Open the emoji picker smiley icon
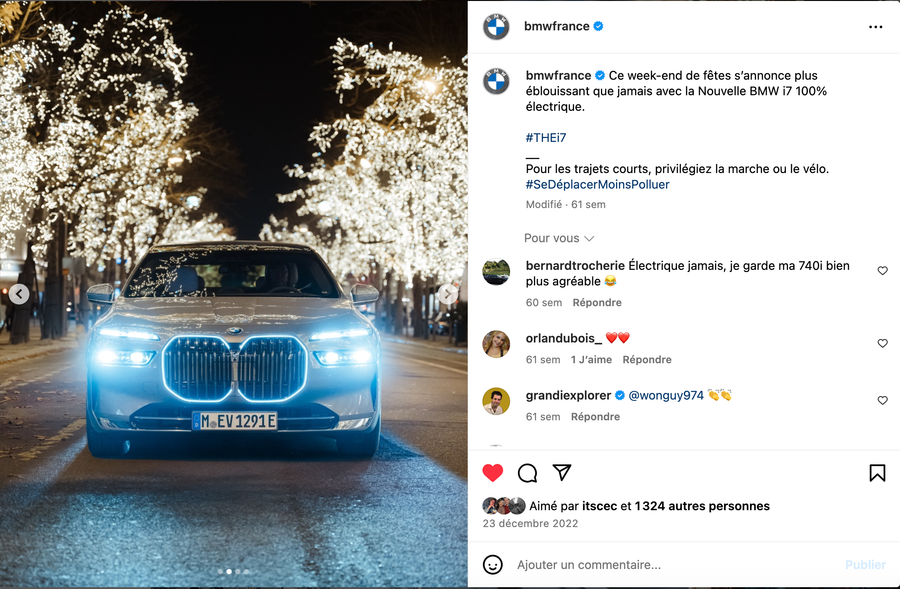 coord(492,564)
